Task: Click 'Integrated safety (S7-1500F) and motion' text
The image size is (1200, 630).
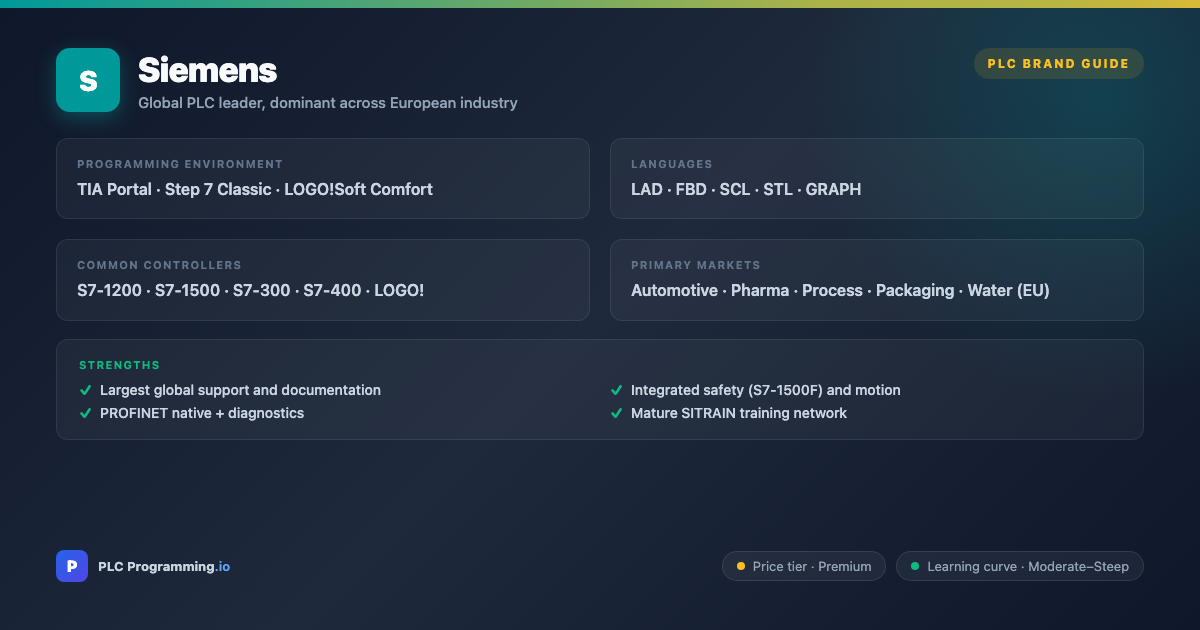Action: (766, 390)
